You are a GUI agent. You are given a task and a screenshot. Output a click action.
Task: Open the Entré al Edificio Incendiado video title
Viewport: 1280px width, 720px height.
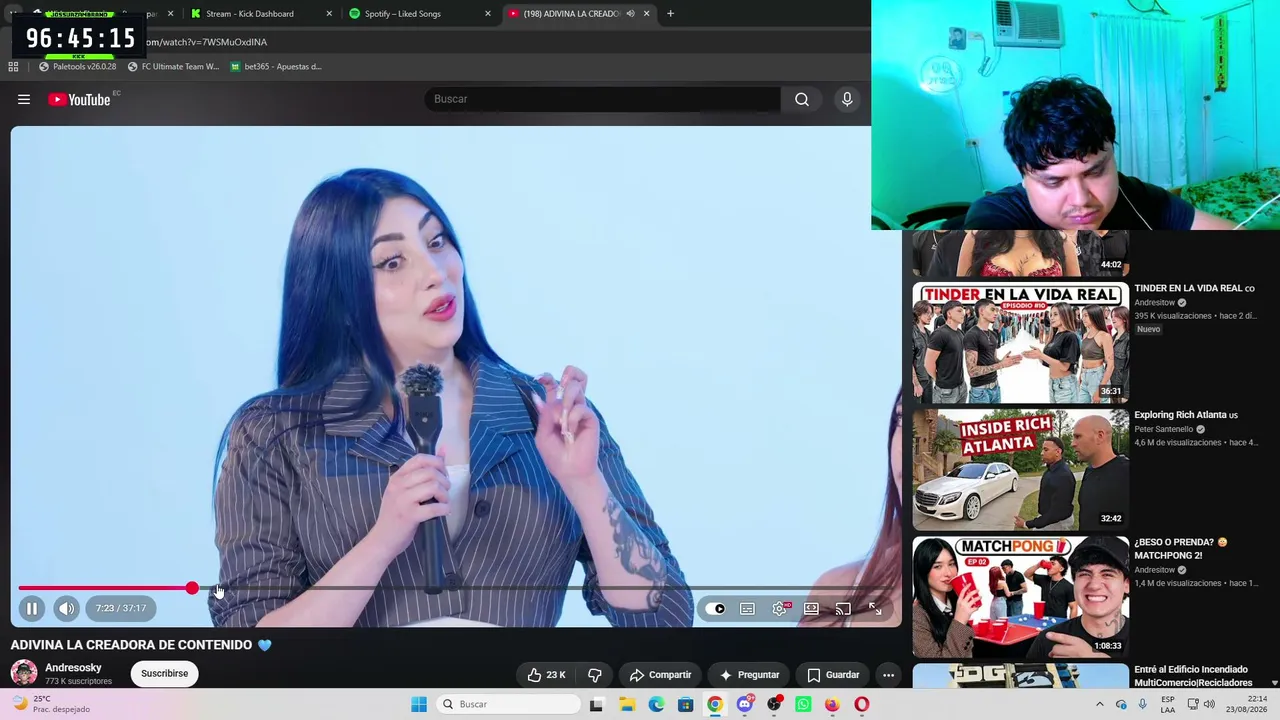click(1192, 676)
